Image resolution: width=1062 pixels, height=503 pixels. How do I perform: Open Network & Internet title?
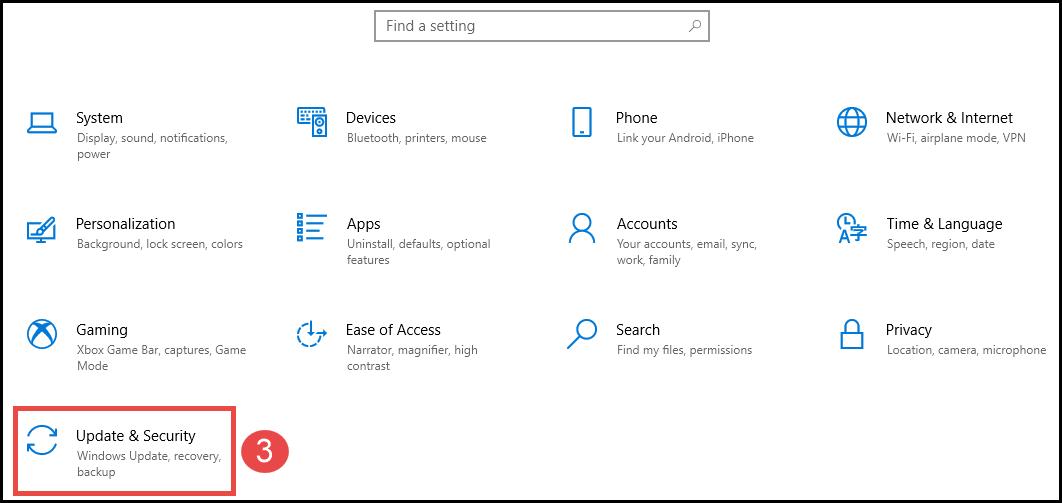(949, 118)
